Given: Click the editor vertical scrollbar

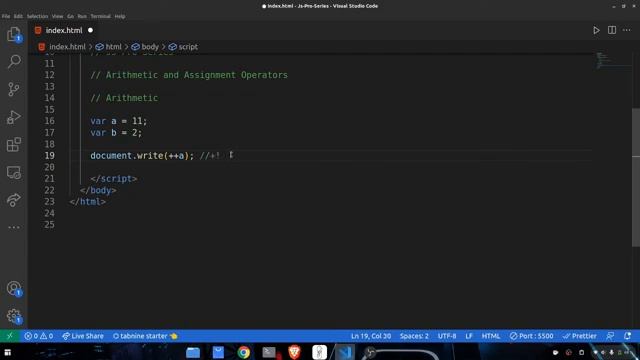Looking at the screenshot, I should tap(636, 178).
